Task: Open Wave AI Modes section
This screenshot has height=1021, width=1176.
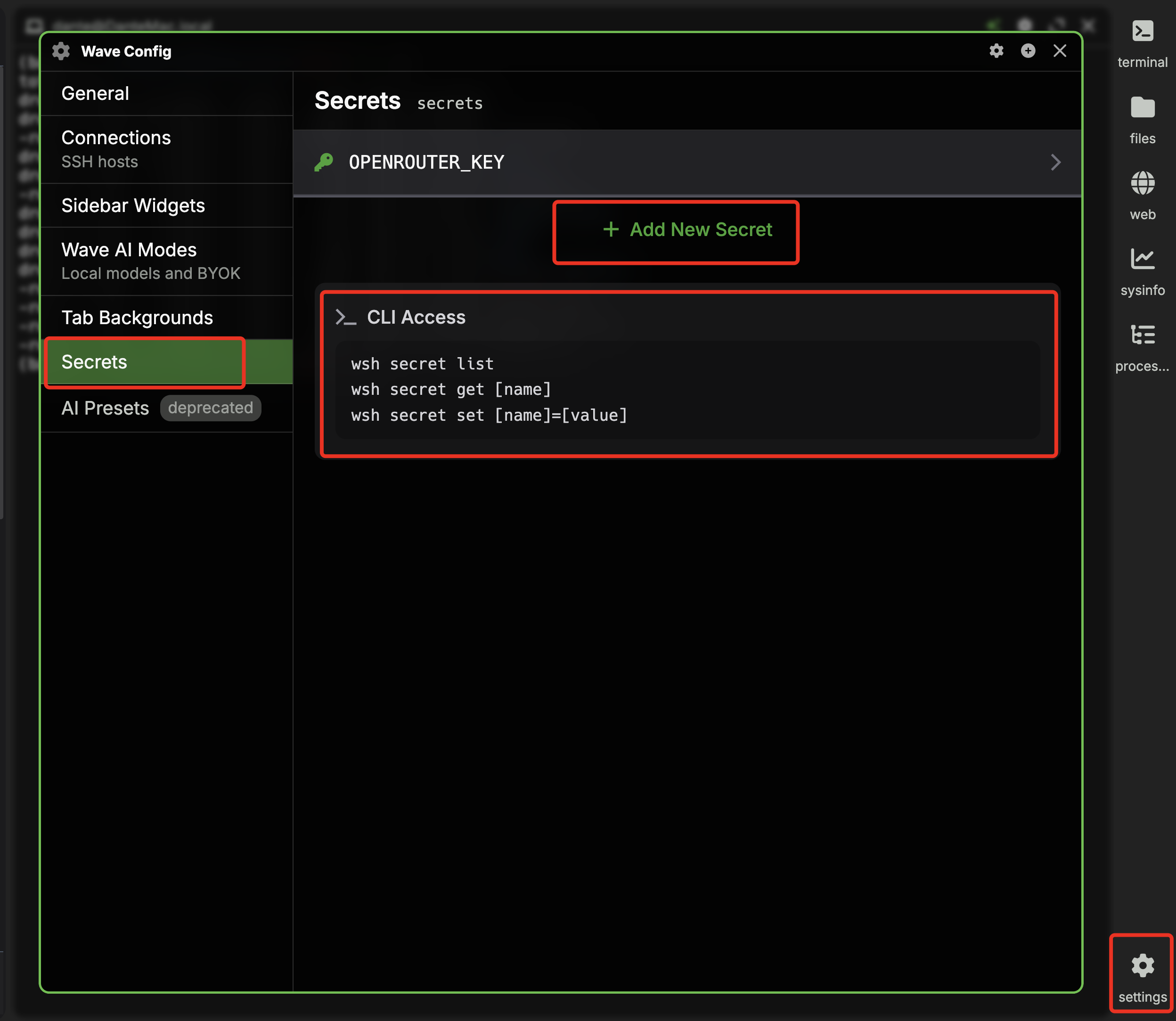Action: click(x=167, y=261)
